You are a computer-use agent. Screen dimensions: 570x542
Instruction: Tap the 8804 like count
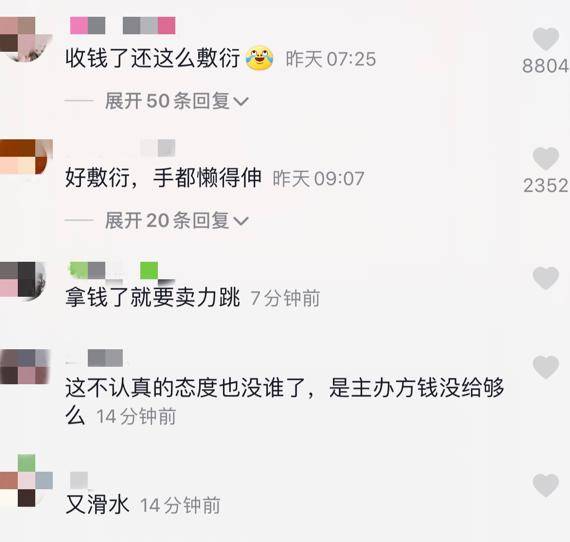[x=545, y=66]
